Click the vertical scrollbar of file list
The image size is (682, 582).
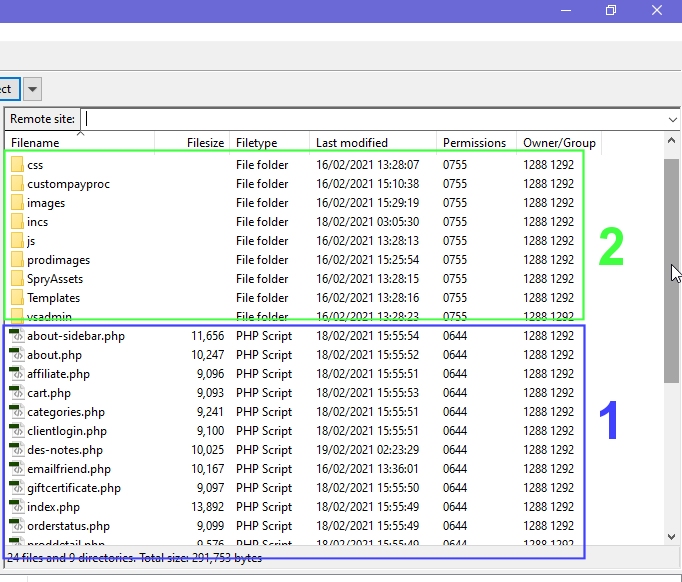click(671, 270)
